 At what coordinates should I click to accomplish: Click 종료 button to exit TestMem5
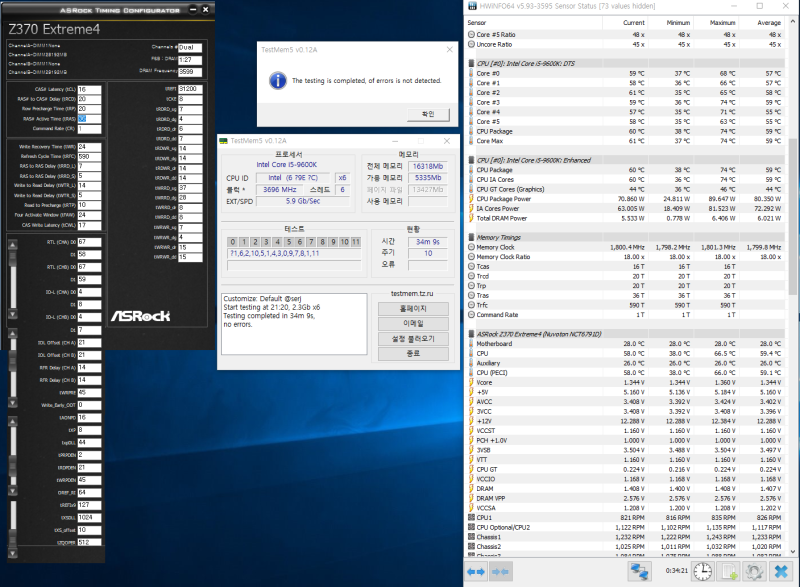[413, 354]
